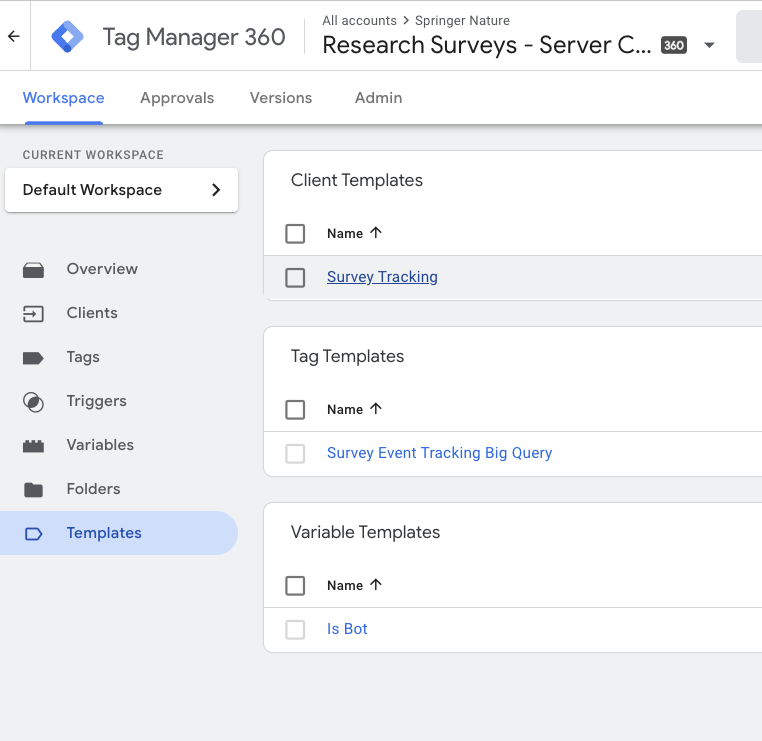Click the All accounts breadcrumb link
762x741 pixels.
pyautogui.click(x=359, y=20)
